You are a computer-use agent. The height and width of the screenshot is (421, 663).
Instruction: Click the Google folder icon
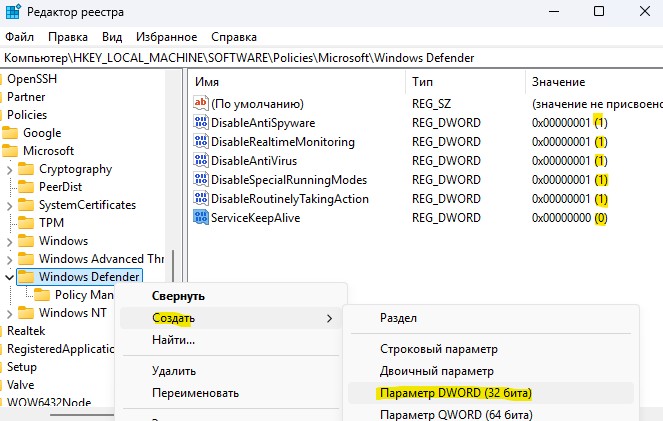[10, 133]
